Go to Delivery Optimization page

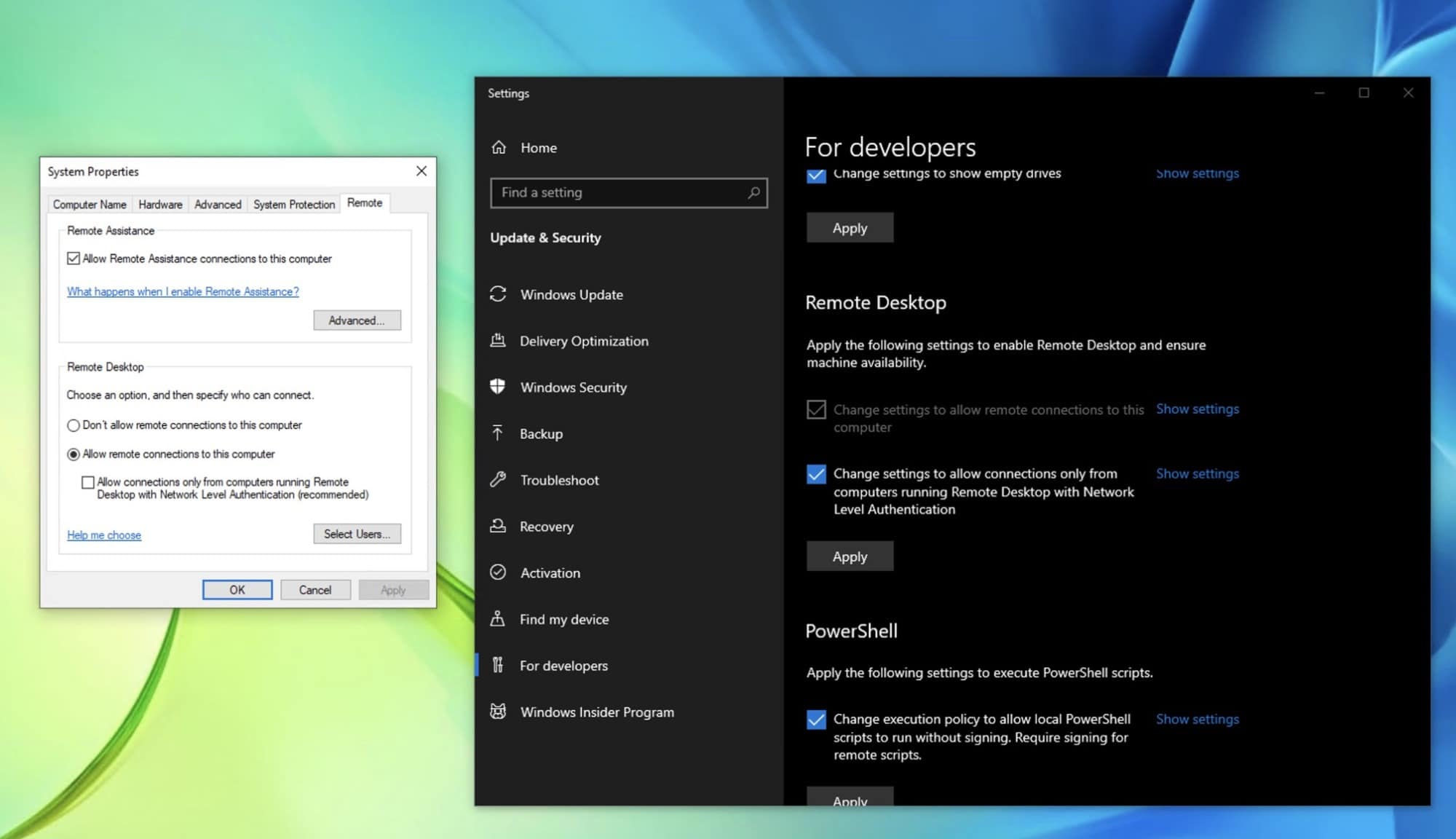[628, 341]
